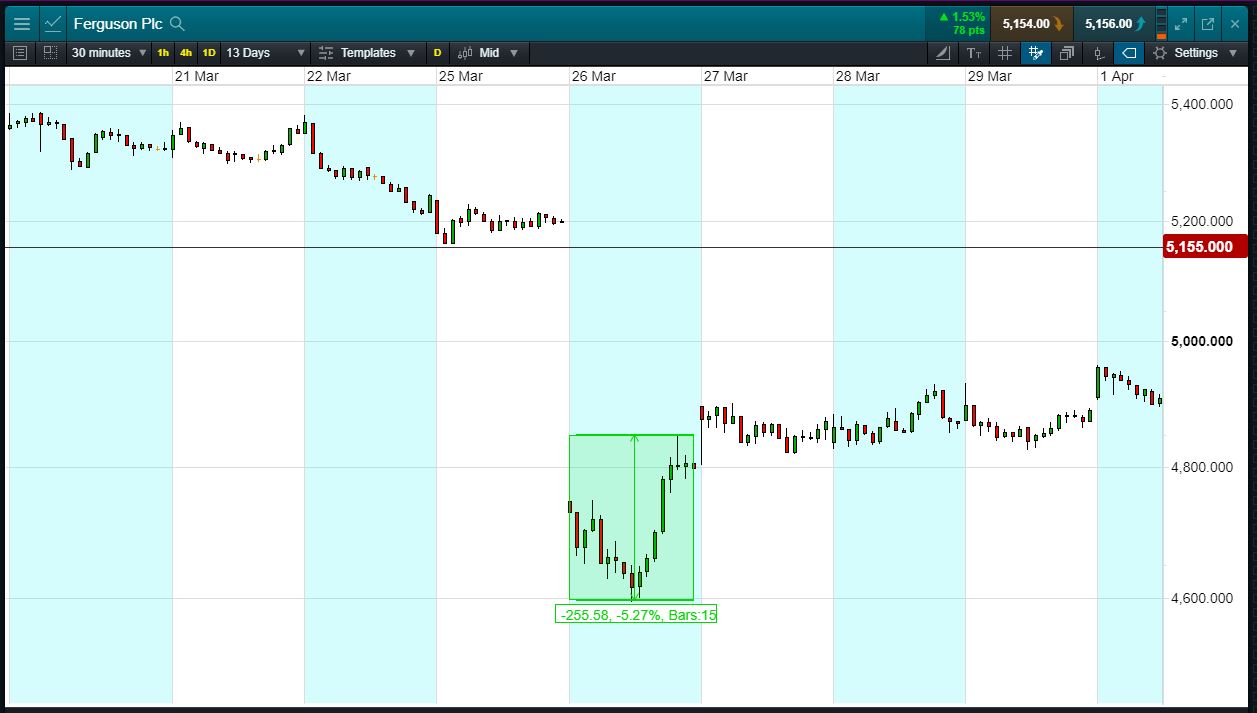This screenshot has width=1257, height=713.
Task: Expand the chart to fullscreen
Action: [x=1181, y=24]
